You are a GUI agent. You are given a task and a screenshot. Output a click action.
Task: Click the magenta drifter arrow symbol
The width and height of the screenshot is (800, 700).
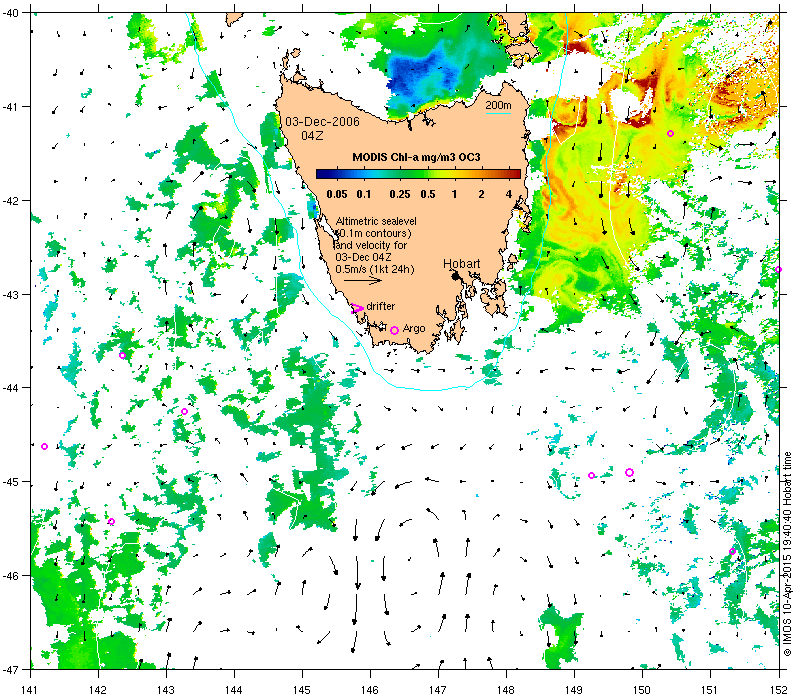357,308
